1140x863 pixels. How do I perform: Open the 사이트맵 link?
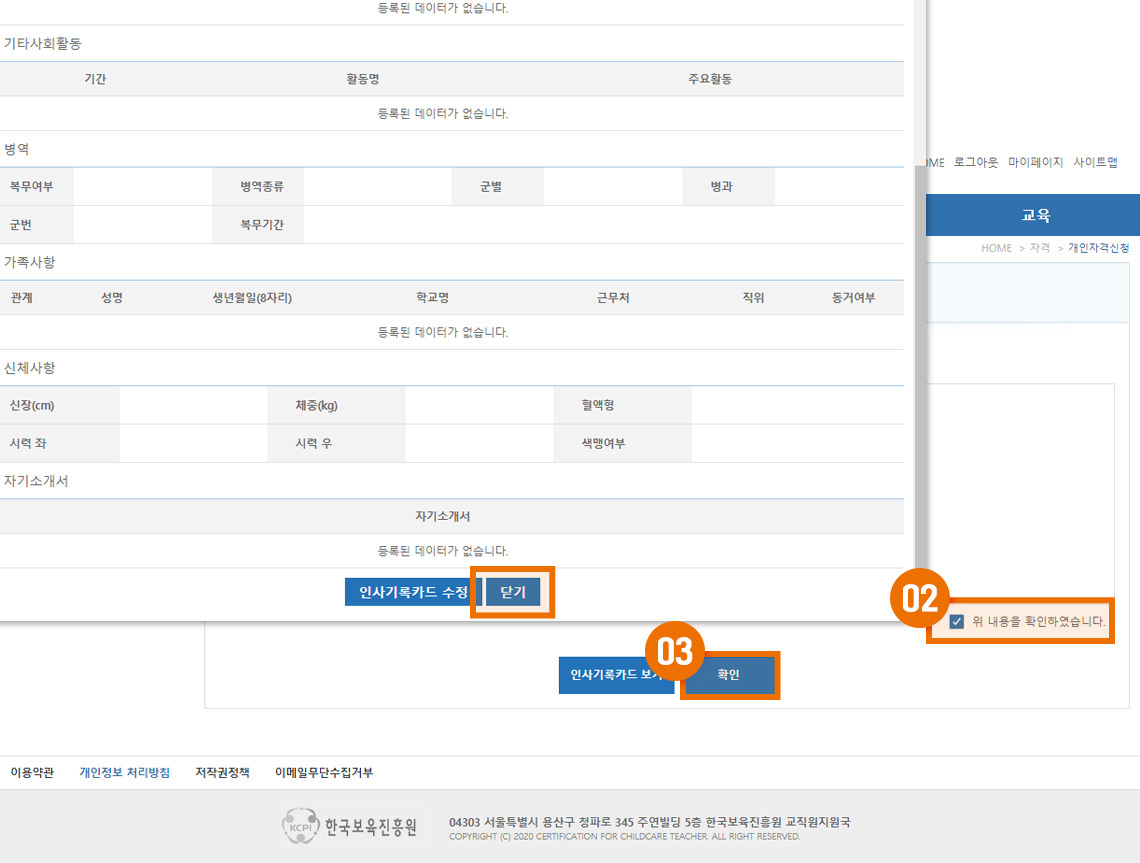pyautogui.click(x=1095, y=162)
